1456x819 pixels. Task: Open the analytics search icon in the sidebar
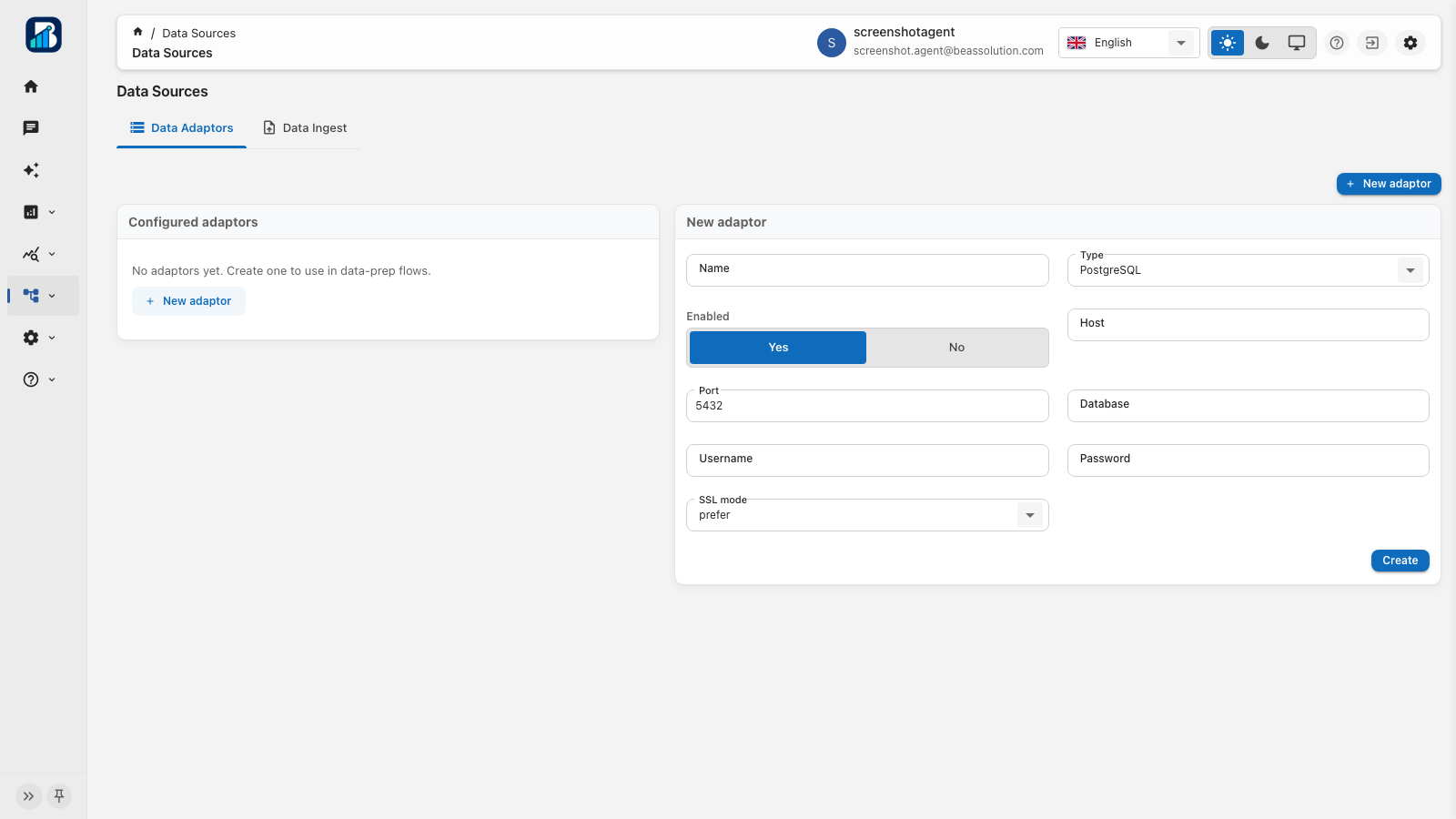point(31,254)
